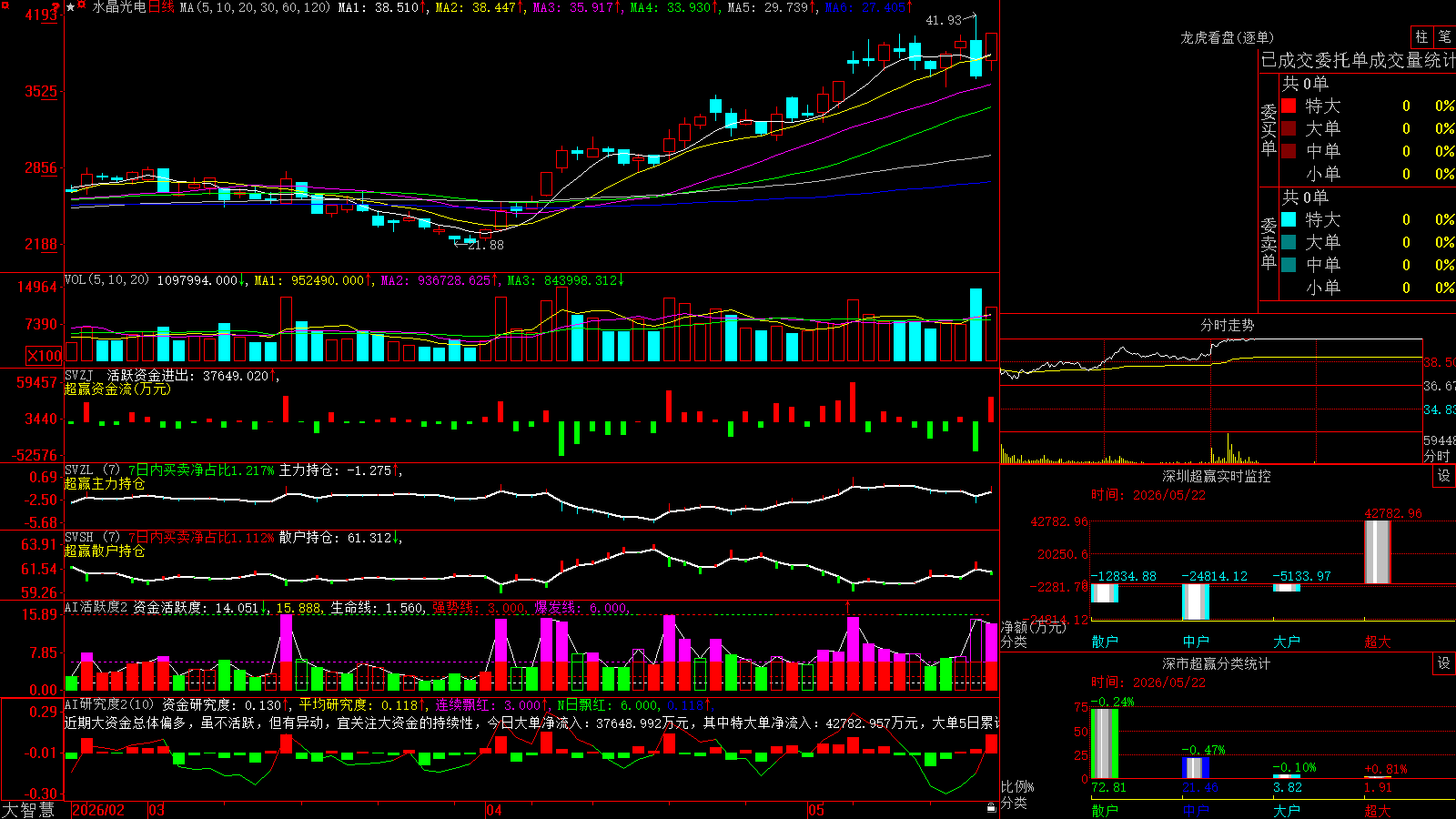The height and width of the screenshot is (819, 1456).
Task: Click the 超大 bar in 深圳超赢实时监控
Action: (1378, 552)
